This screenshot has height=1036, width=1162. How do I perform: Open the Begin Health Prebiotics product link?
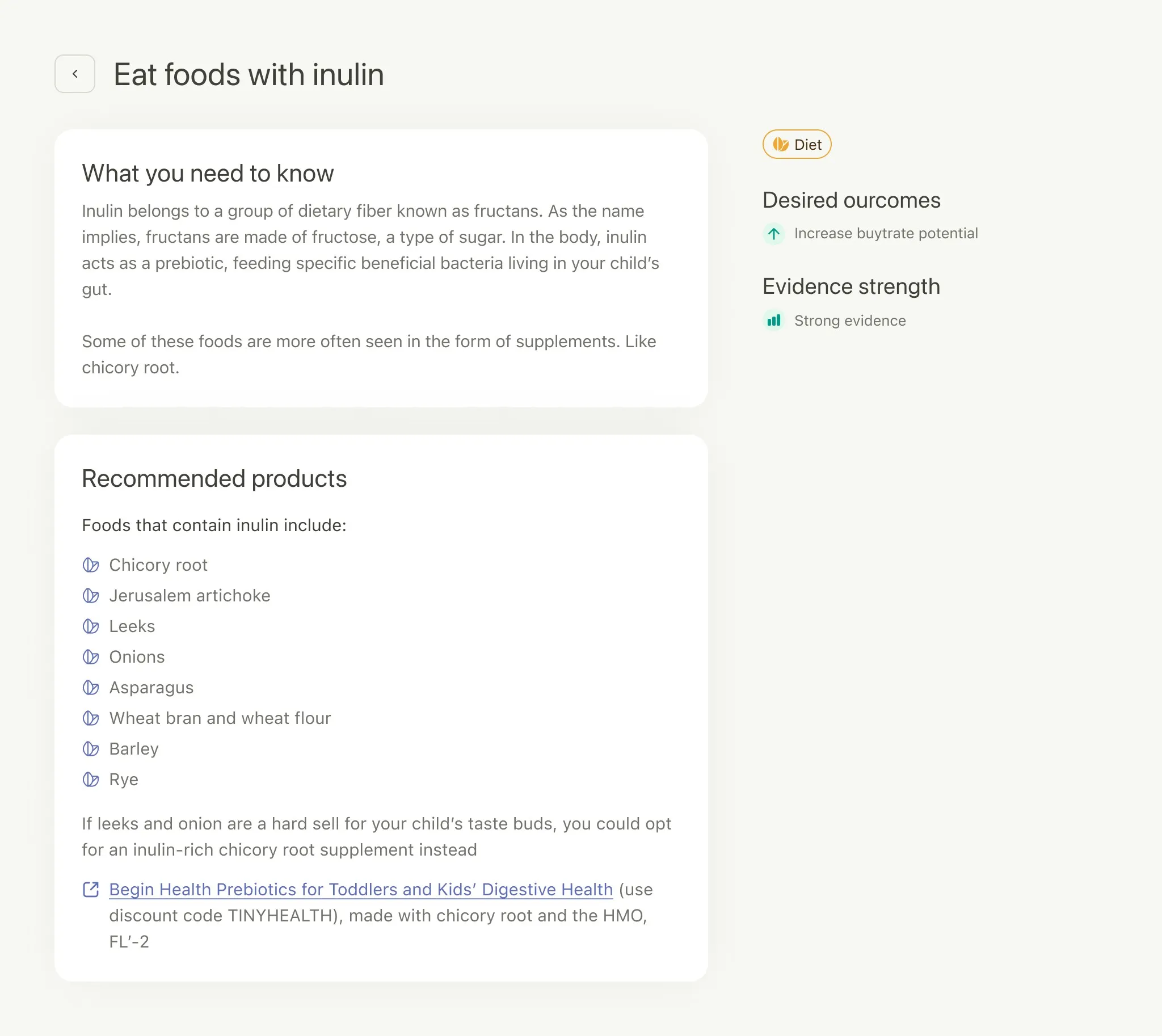point(361,889)
